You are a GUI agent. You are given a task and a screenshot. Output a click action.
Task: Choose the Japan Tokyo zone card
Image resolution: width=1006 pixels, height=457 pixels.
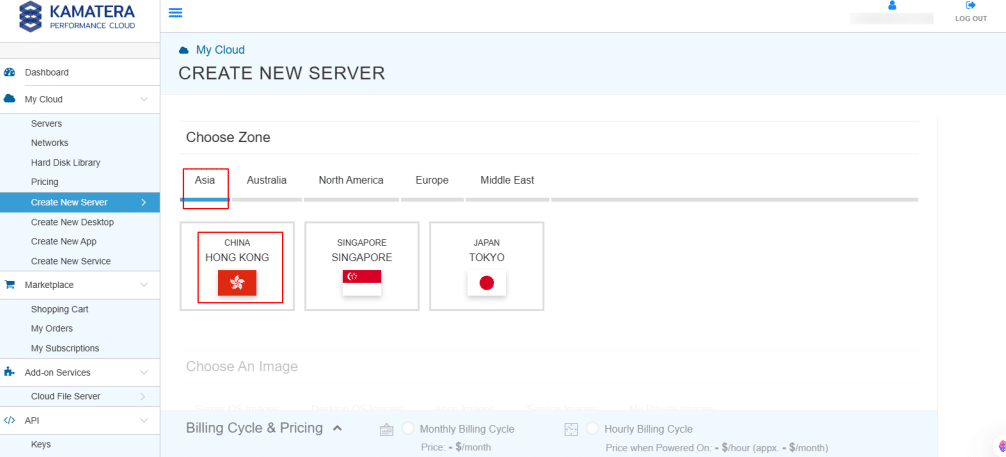[x=486, y=266]
